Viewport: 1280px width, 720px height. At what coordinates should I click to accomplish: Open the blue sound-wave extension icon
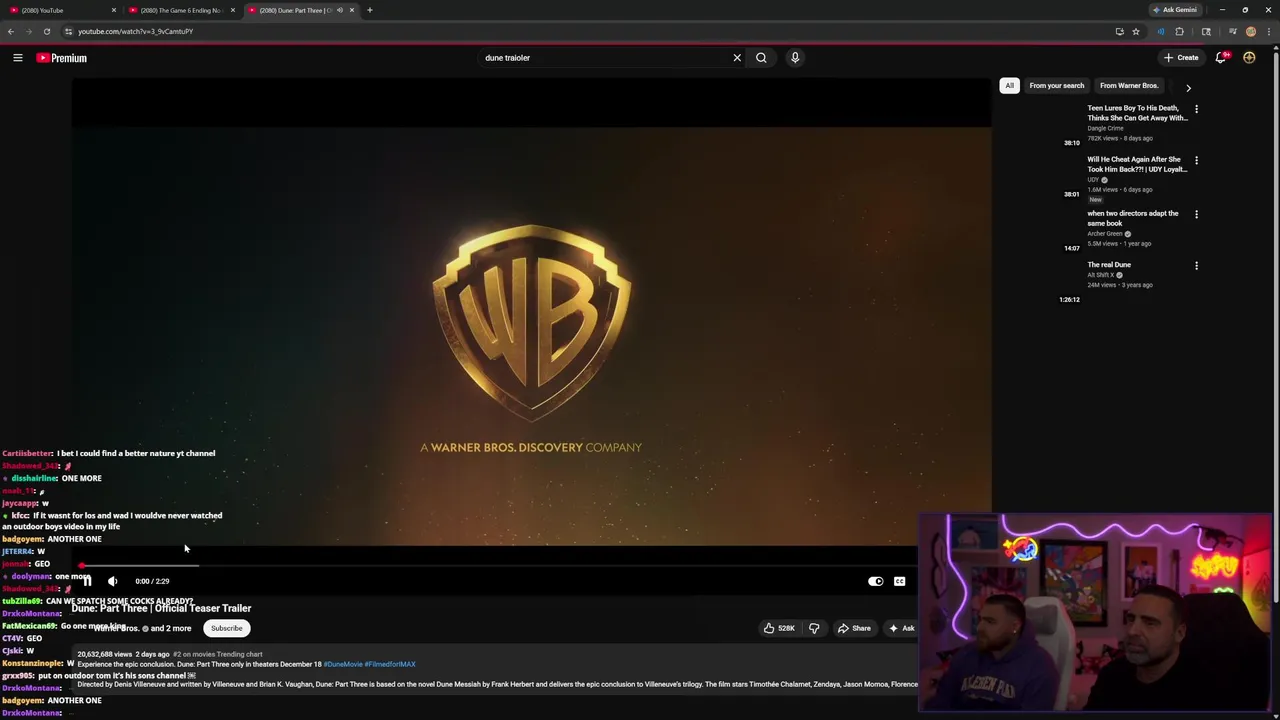point(1160,31)
